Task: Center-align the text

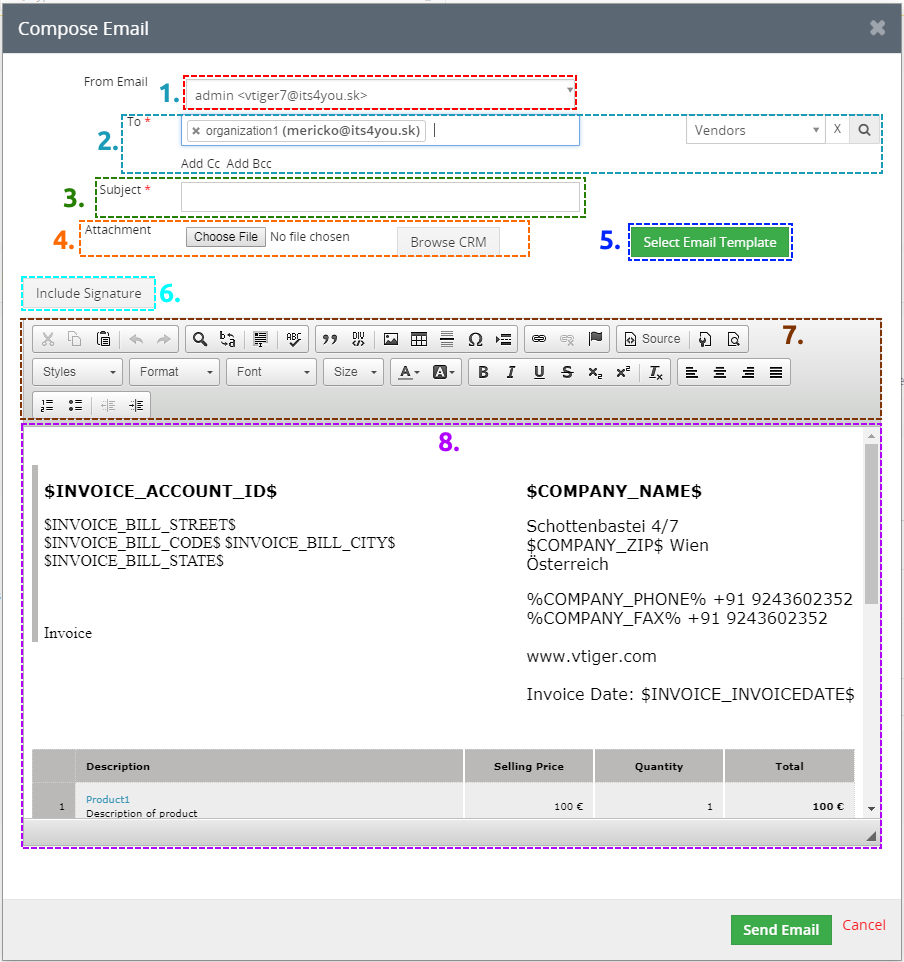Action: [x=719, y=372]
